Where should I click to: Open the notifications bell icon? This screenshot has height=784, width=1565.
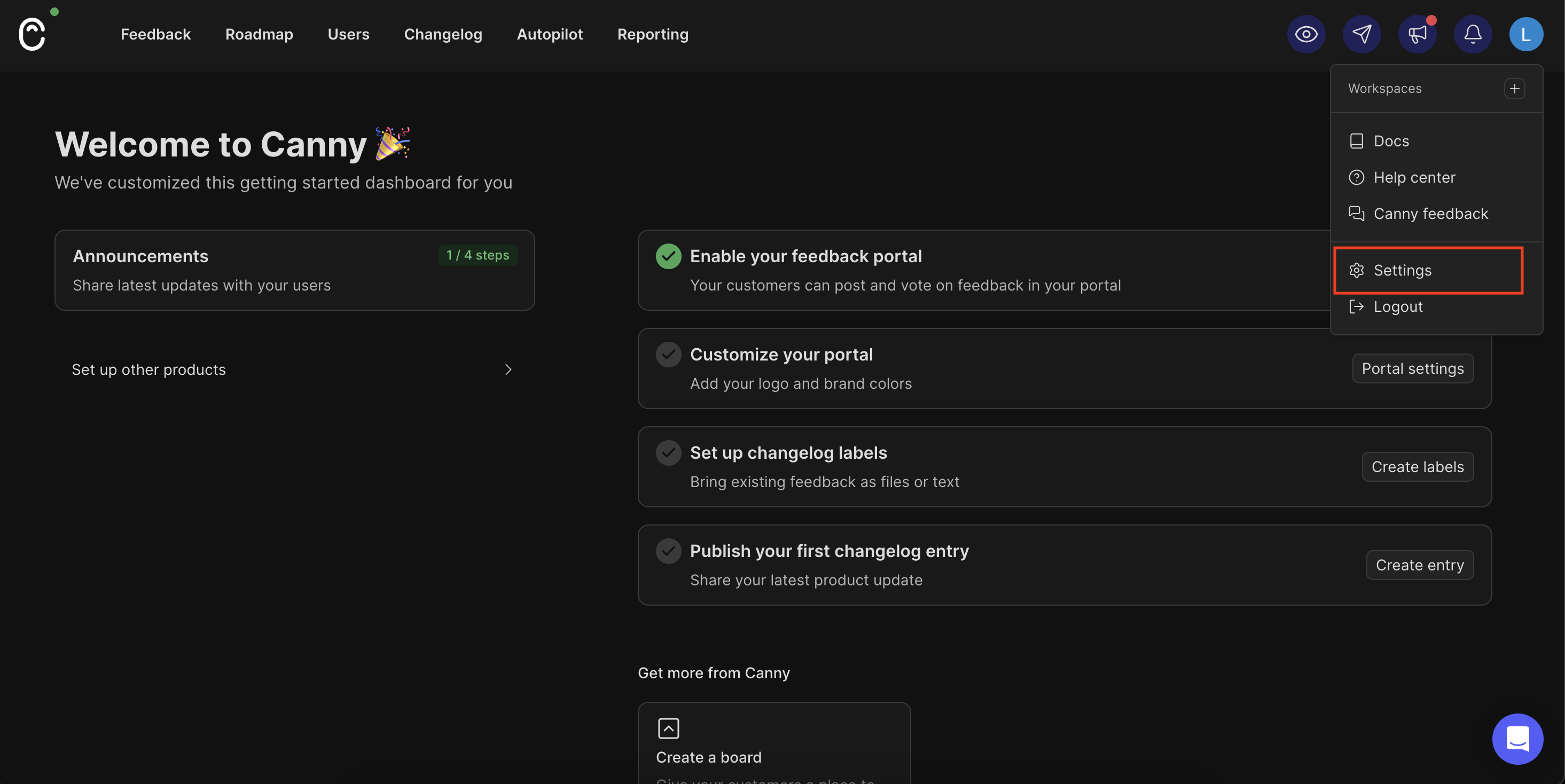[1473, 35]
